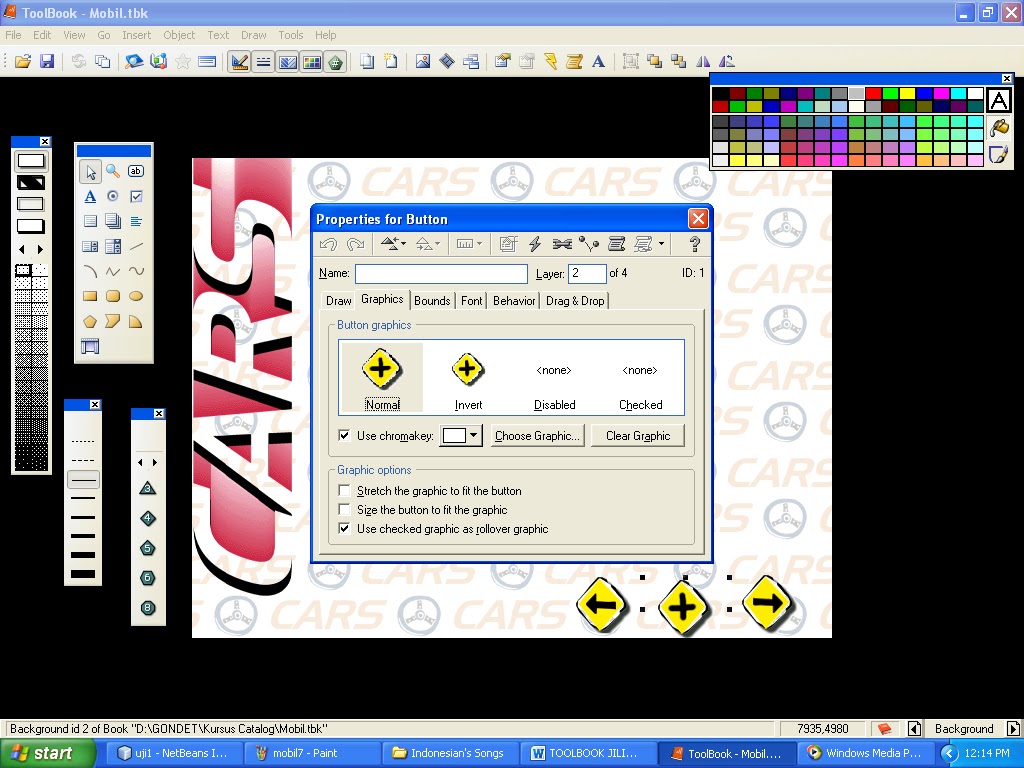Click the left arrow yellow sign button on page
1024x768 pixels.
click(x=601, y=605)
